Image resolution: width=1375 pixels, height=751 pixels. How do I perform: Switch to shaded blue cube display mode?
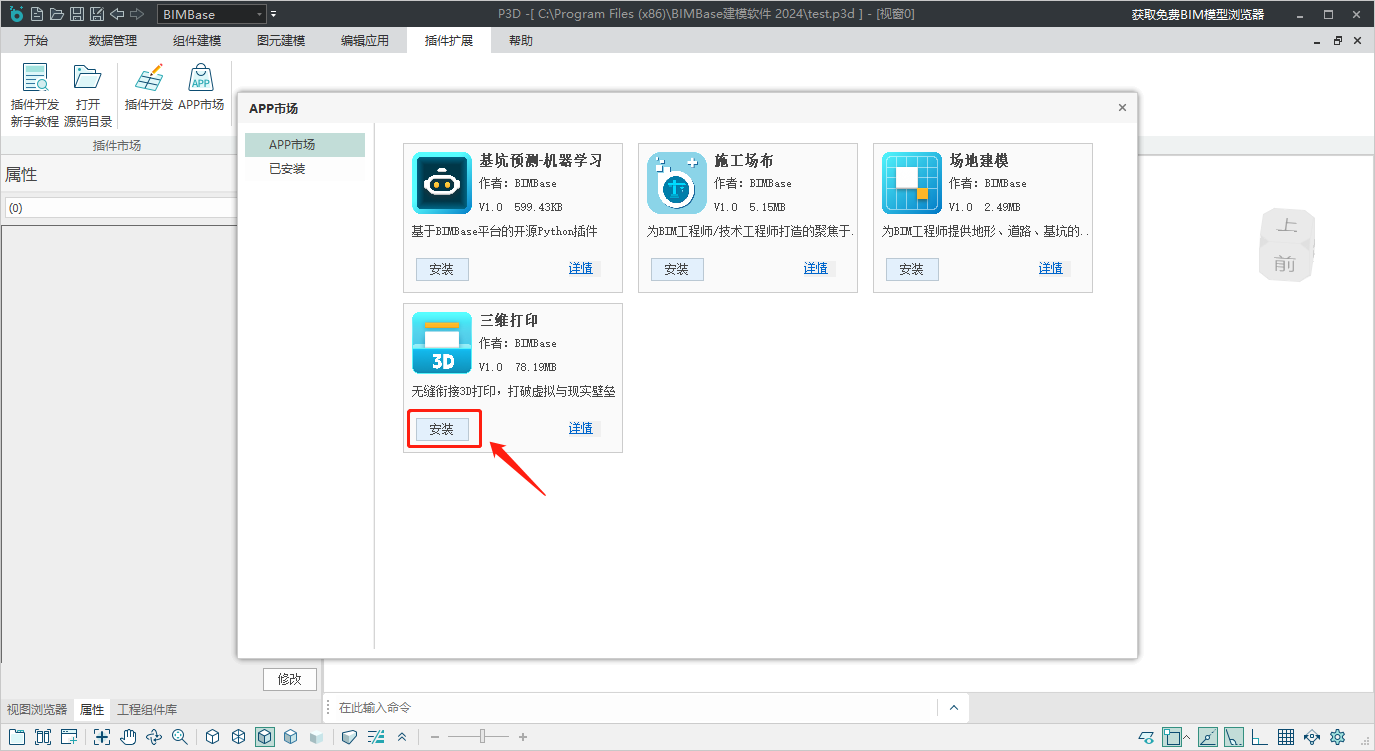pyautogui.click(x=291, y=737)
